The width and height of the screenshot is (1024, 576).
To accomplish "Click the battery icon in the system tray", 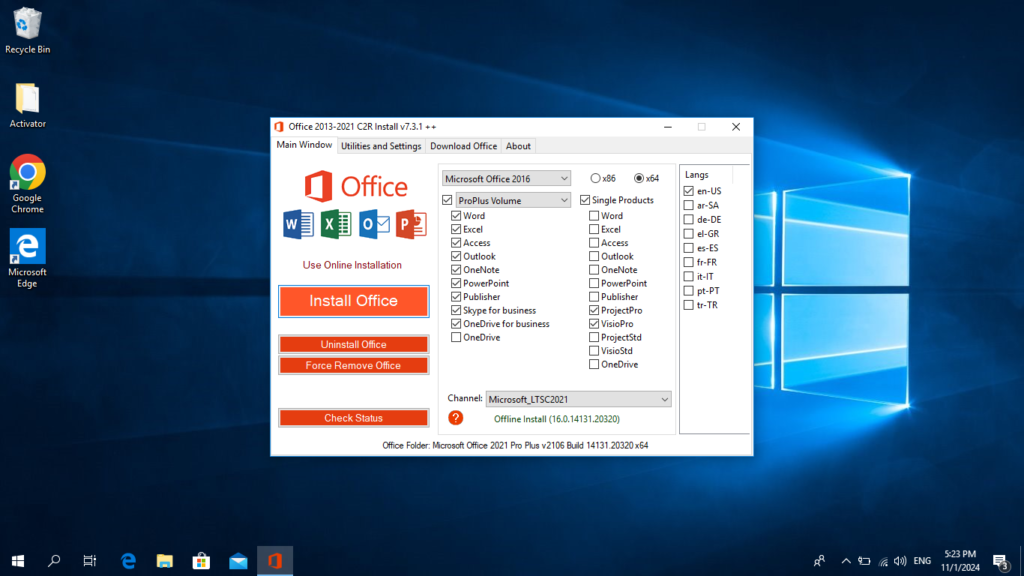I will (x=864, y=561).
